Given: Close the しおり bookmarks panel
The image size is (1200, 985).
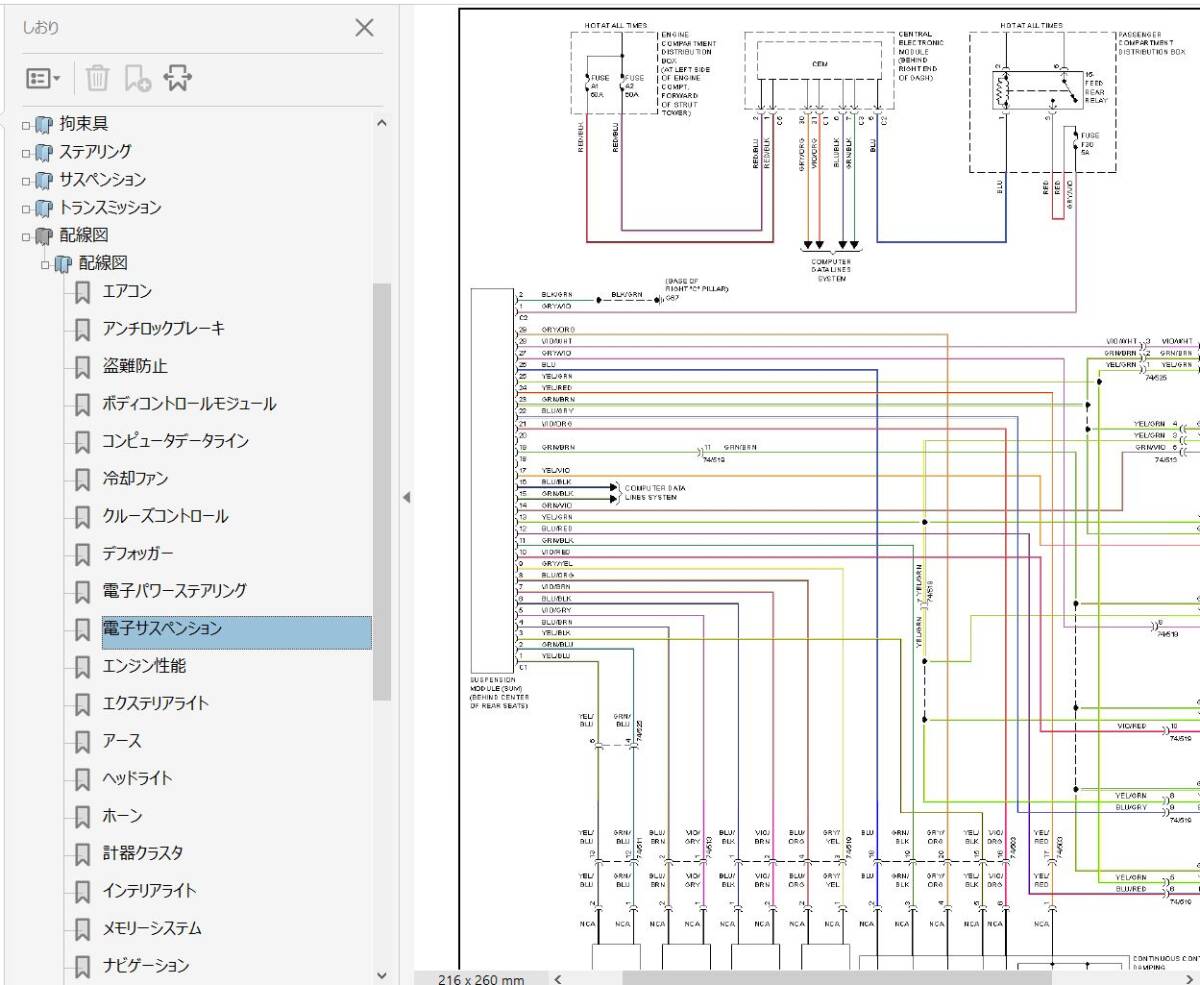Looking at the screenshot, I should 364,28.
